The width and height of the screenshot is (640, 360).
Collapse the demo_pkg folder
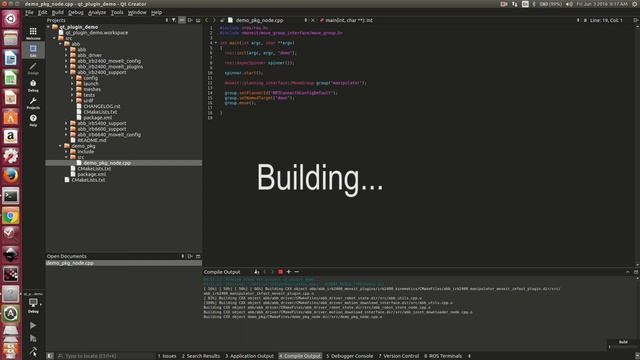coord(60,146)
